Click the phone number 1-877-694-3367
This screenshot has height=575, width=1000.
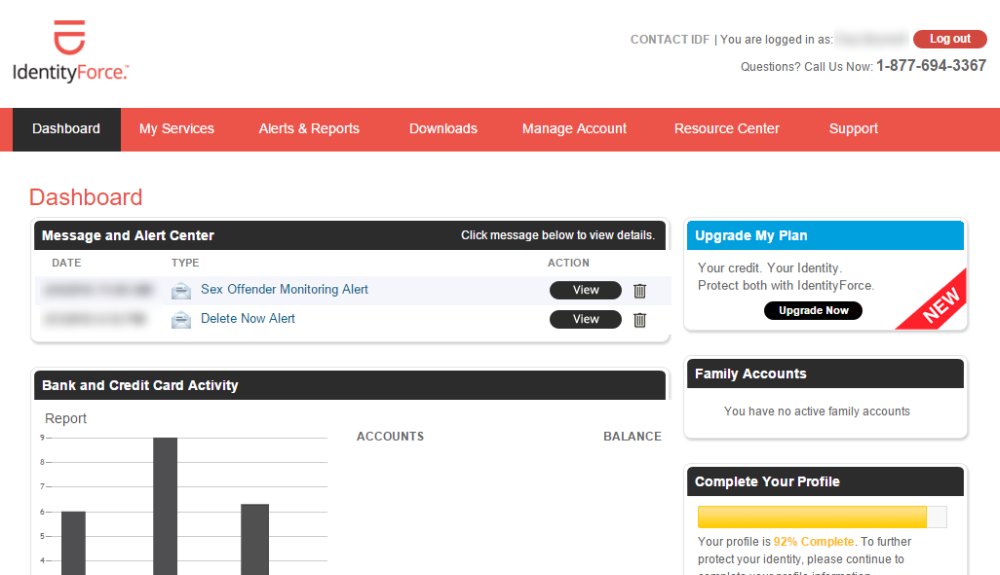click(931, 66)
